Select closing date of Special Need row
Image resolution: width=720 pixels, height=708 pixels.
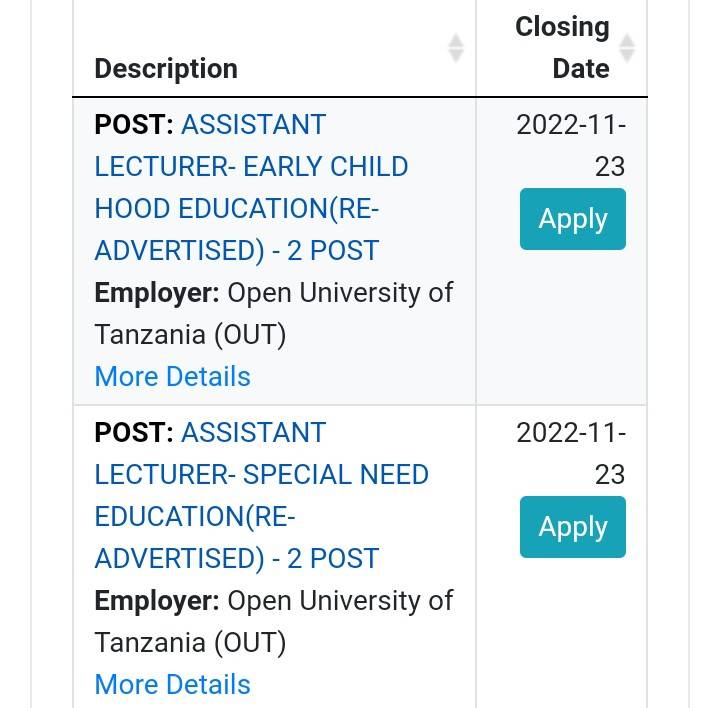tap(571, 453)
